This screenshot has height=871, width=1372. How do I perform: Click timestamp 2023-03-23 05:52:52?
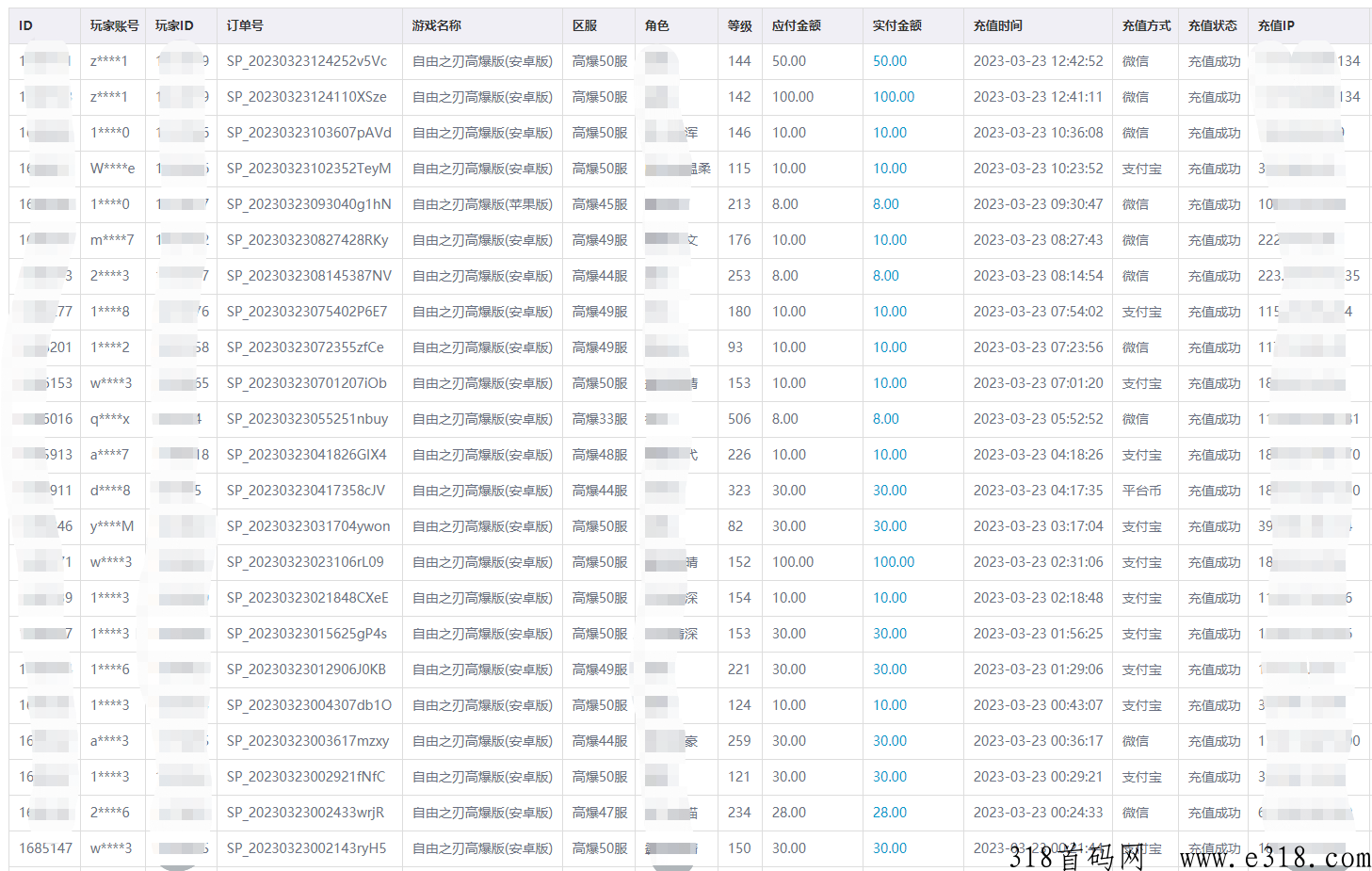pos(1038,419)
